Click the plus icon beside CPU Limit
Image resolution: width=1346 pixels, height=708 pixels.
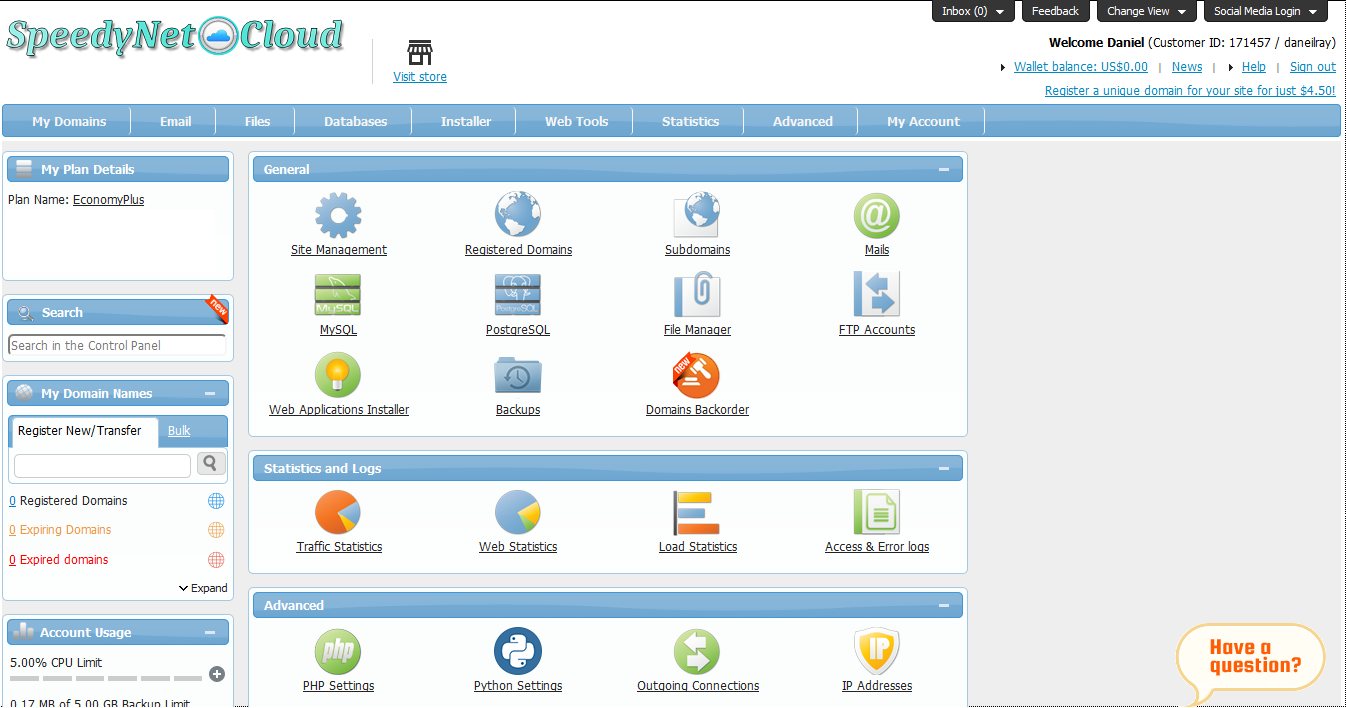pyautogui.click(x=217, y=674)
